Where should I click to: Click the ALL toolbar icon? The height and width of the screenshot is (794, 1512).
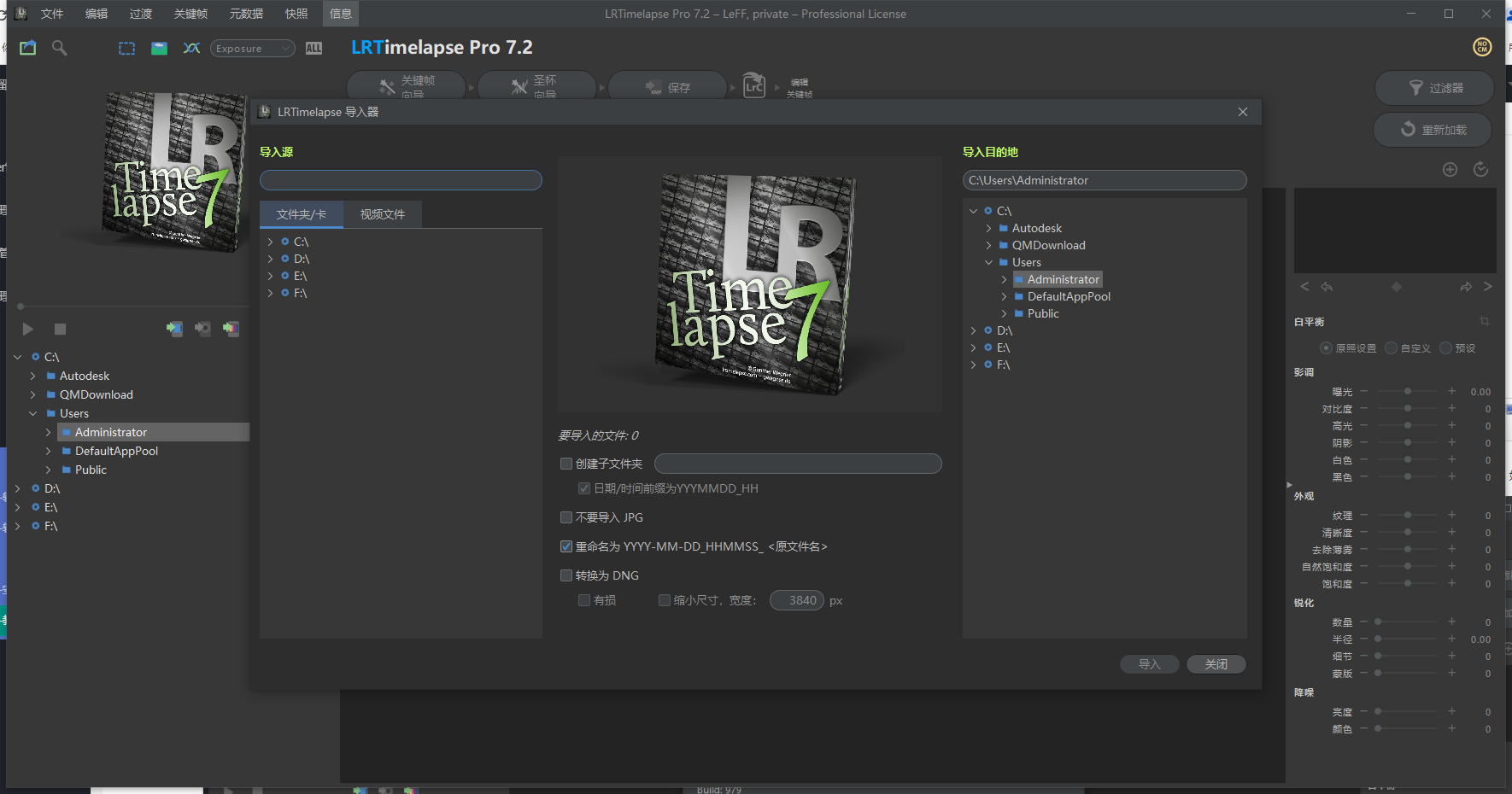[x=314, y=49]
